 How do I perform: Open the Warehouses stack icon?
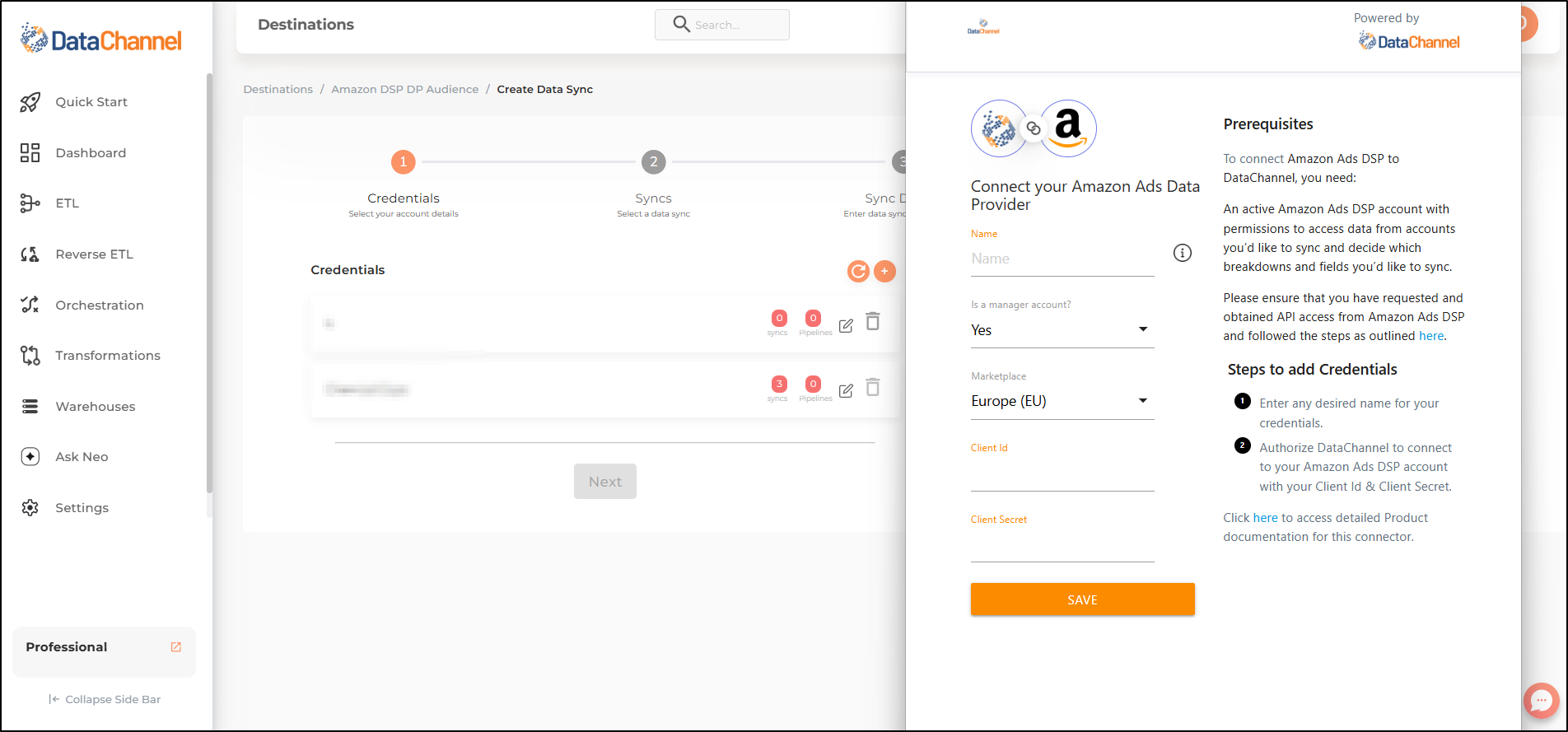[x=30, y=406]
